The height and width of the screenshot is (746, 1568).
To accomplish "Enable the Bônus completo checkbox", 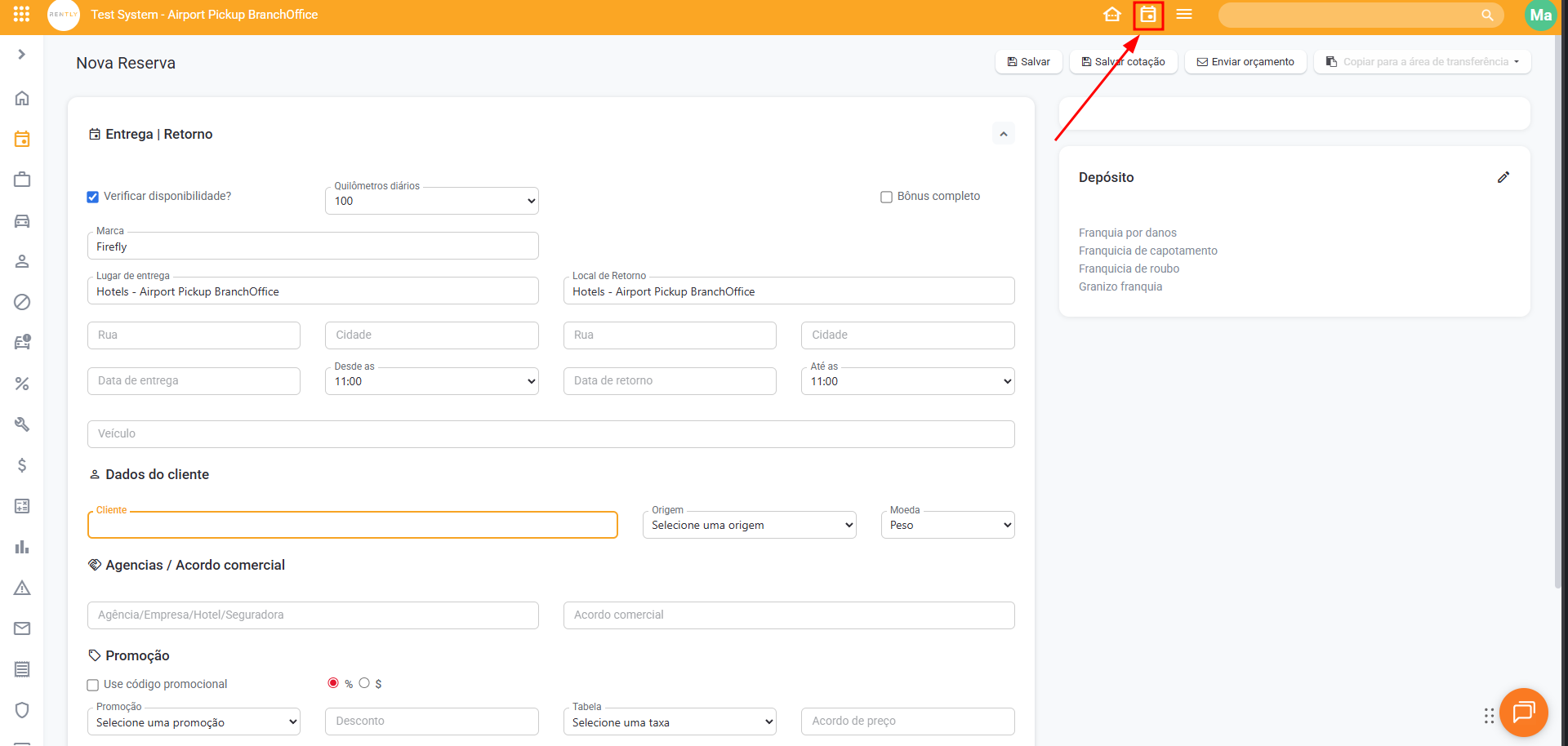I will tap(886, 197).
